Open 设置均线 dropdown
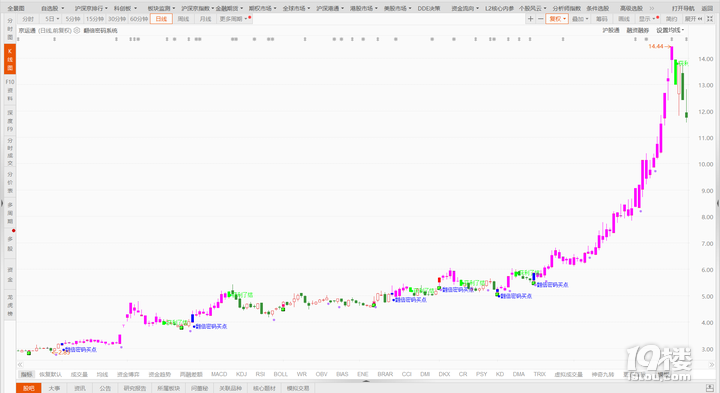 pos(670,30)
